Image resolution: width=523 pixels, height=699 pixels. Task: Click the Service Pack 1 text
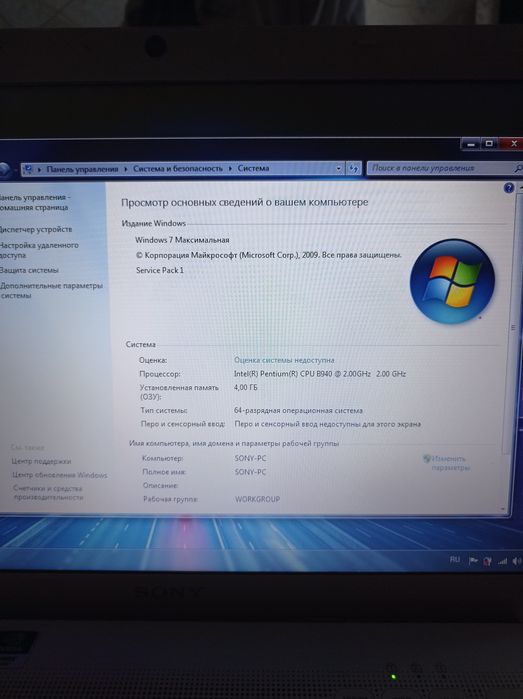[160, 270]
